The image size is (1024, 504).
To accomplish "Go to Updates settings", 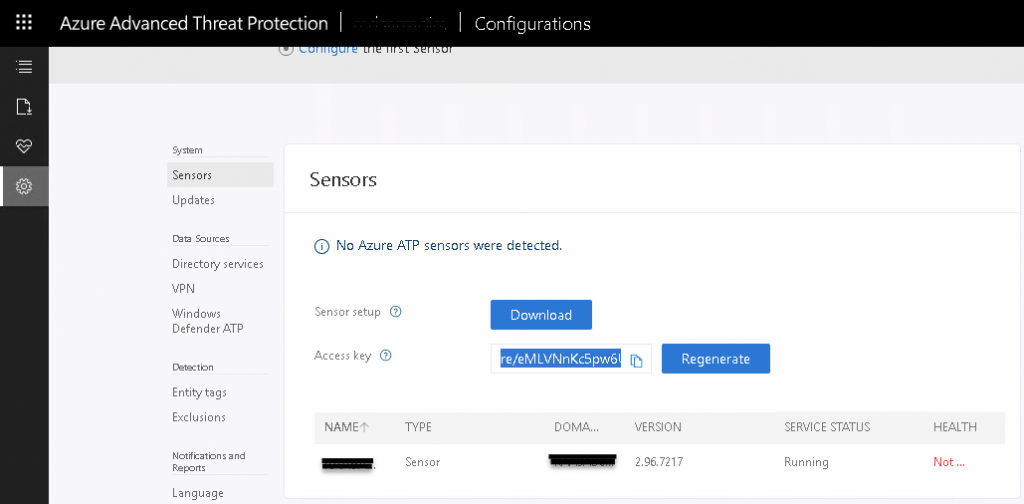I will [193, 200].
